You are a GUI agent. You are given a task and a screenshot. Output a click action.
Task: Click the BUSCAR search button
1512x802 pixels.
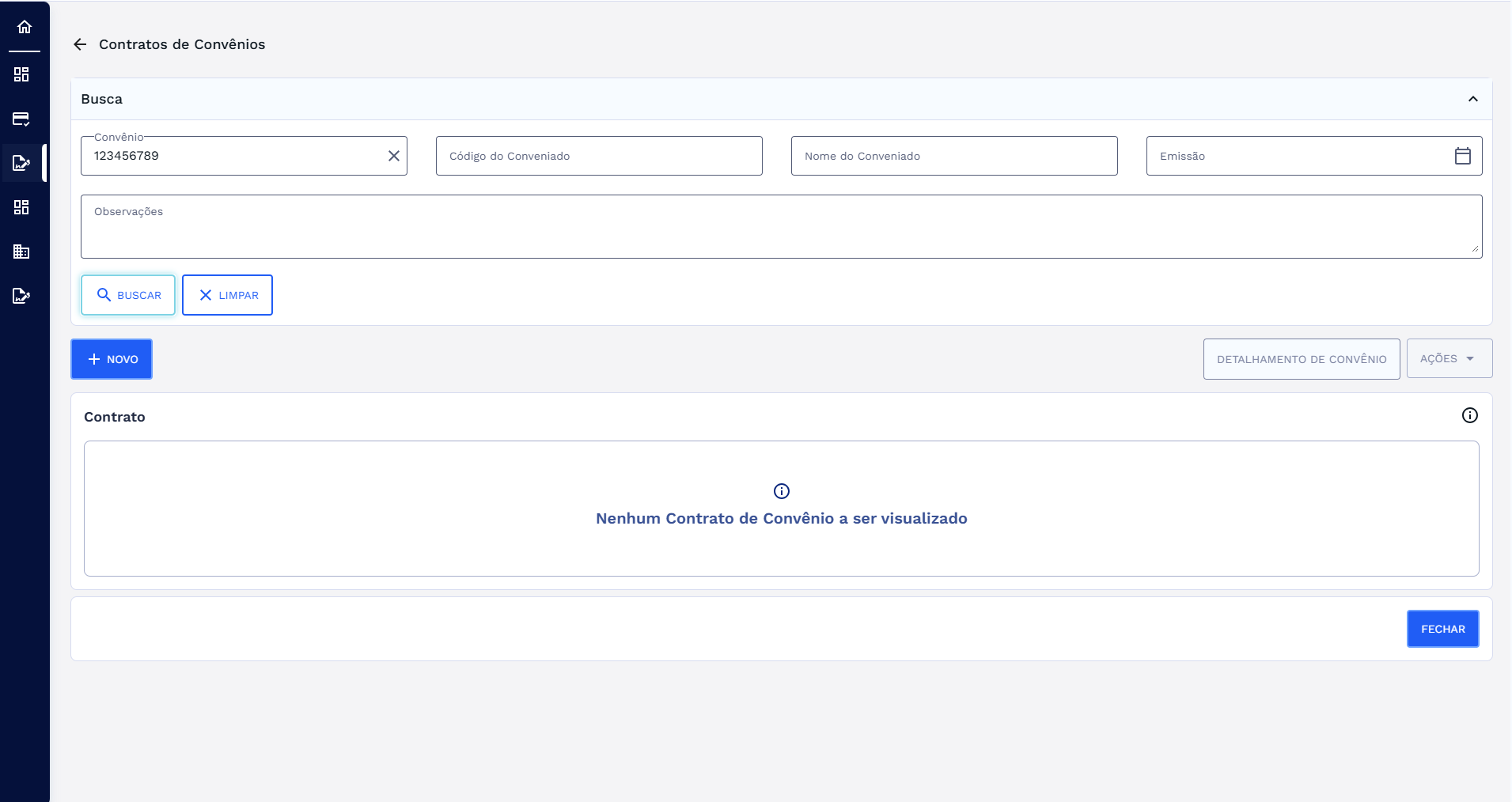[x=128, y=295]
